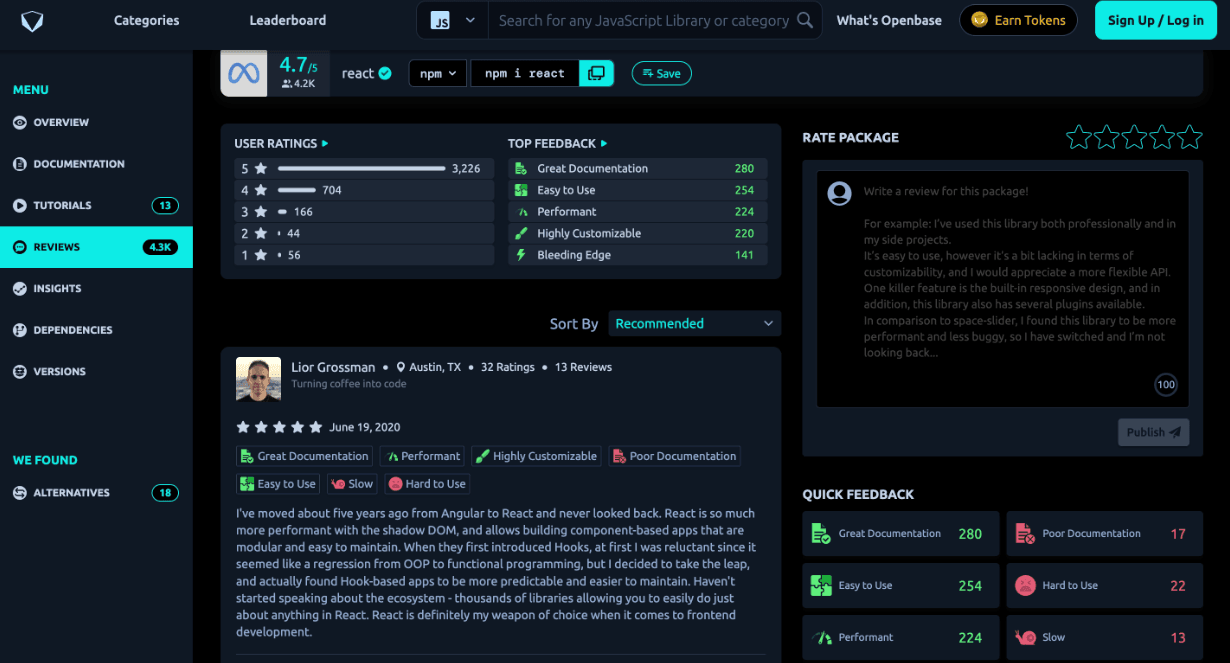
Task: Filter by the 5 star rating bar
Action: [x=364, y=169]
